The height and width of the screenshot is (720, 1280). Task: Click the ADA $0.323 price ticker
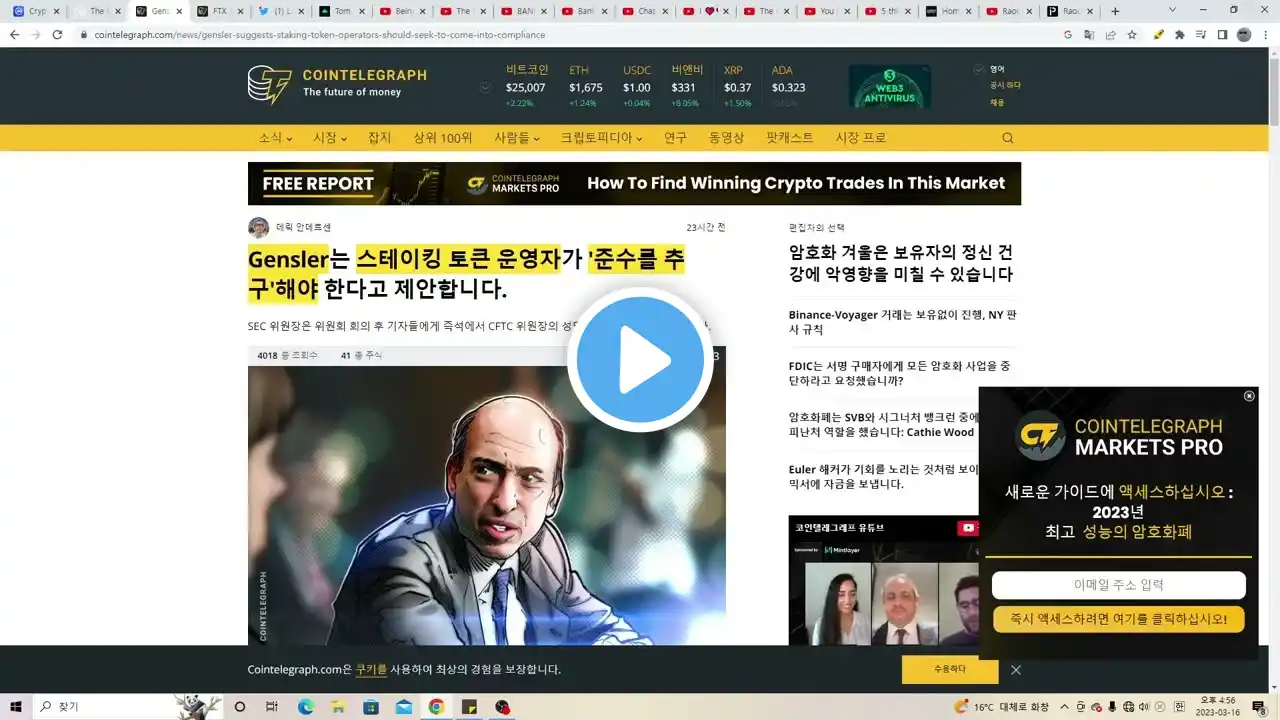[x=788, y=86]
